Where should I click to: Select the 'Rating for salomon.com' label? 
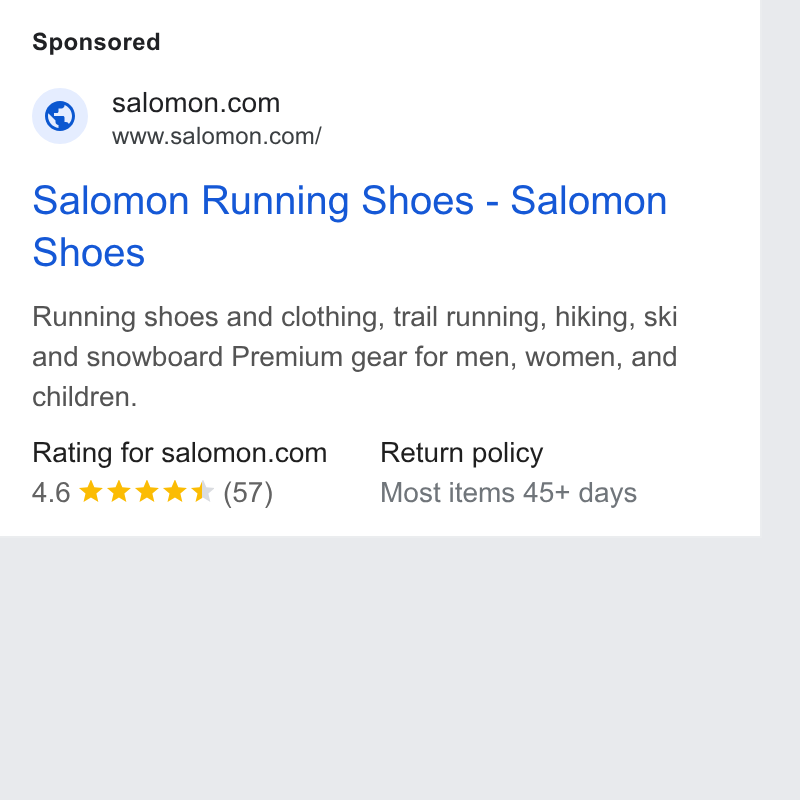180,453
